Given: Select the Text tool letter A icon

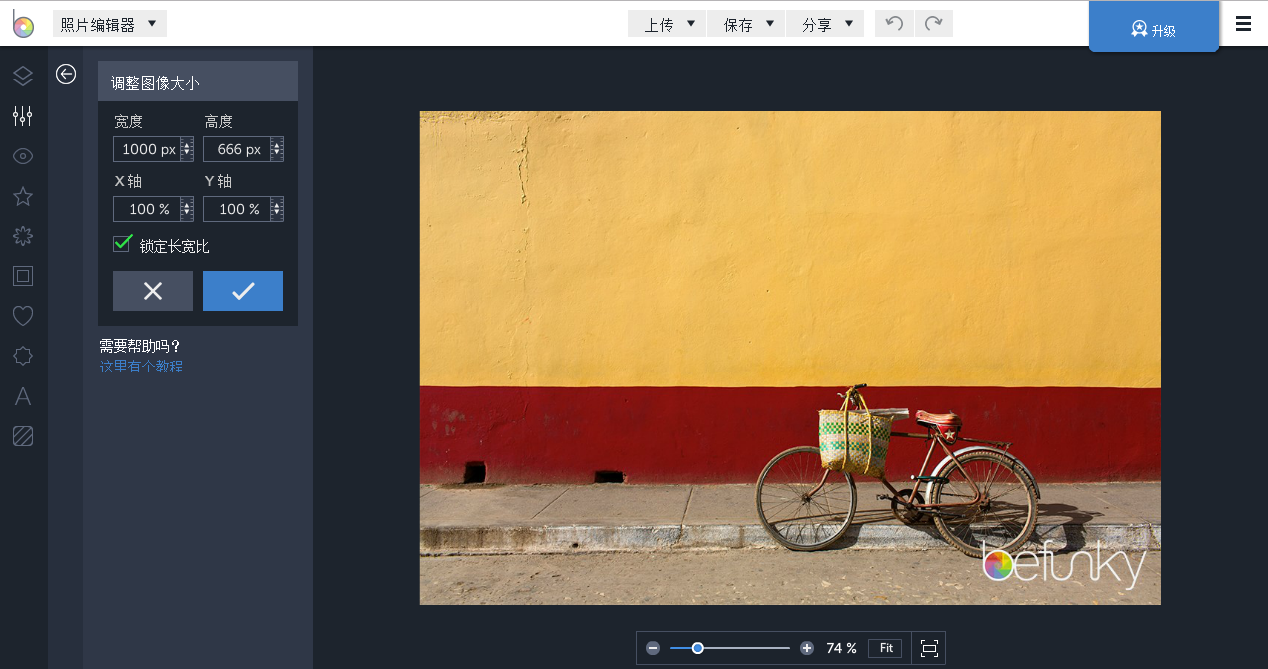Looking at the screenshot, I should (23, 396).
